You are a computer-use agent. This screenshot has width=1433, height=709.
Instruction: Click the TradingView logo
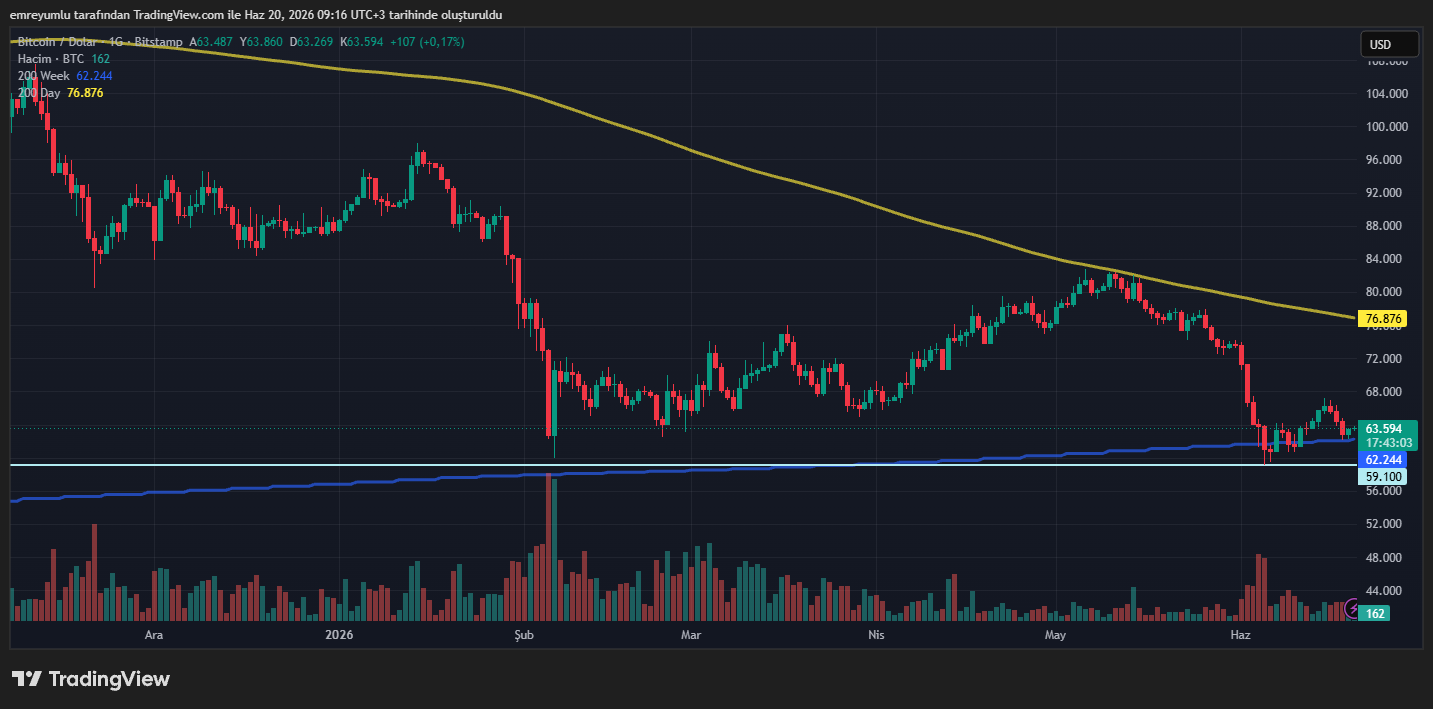coord(91,679)
